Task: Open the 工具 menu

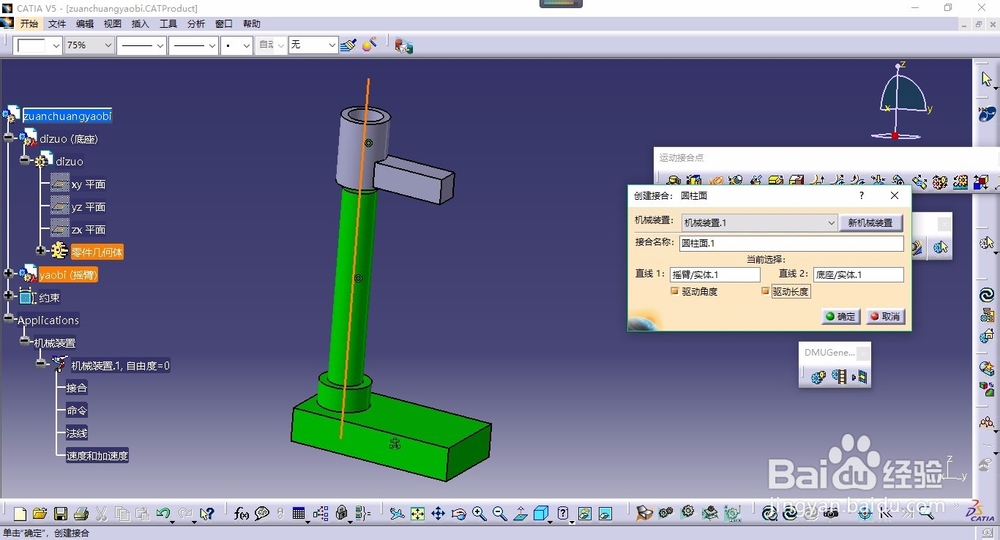Action: (168, 24)
